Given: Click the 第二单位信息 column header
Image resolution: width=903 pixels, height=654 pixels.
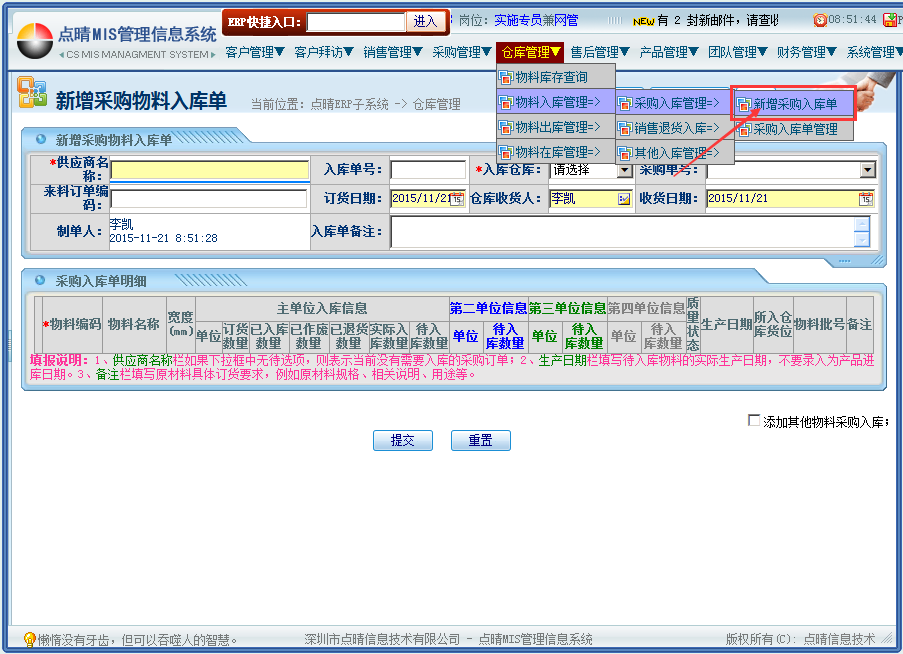Looking at the screenshot, I should point(488,309).
